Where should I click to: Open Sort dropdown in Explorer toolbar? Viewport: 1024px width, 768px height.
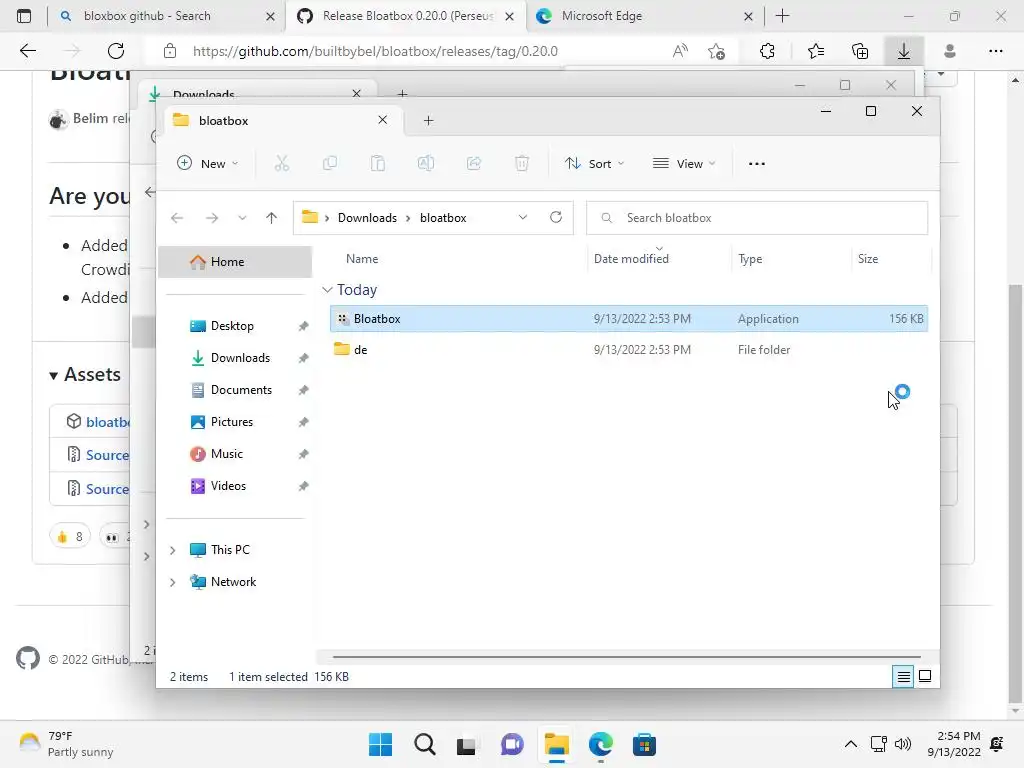click(x=594, y=163)
